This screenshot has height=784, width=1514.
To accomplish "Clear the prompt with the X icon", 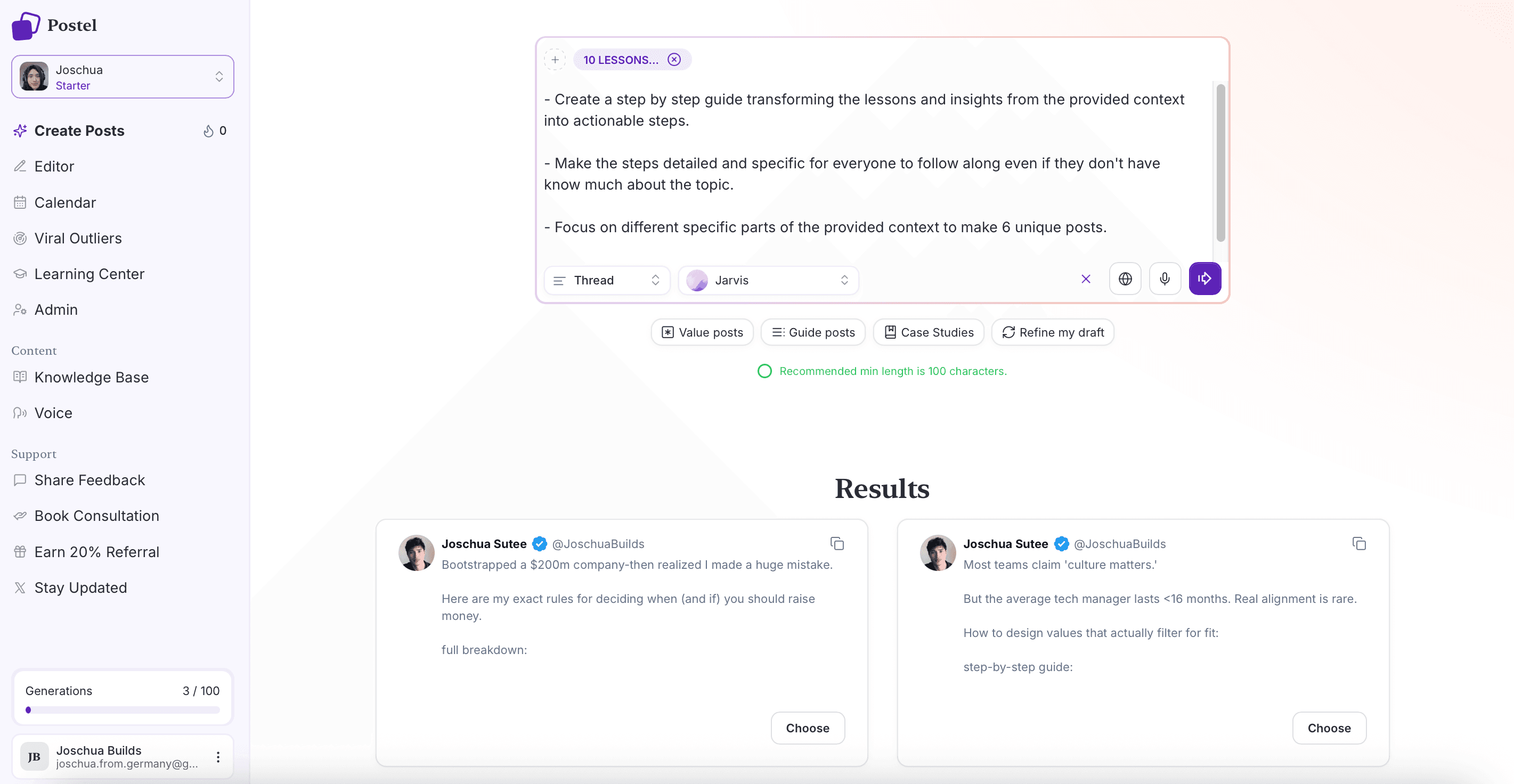I will [1086, 279].
